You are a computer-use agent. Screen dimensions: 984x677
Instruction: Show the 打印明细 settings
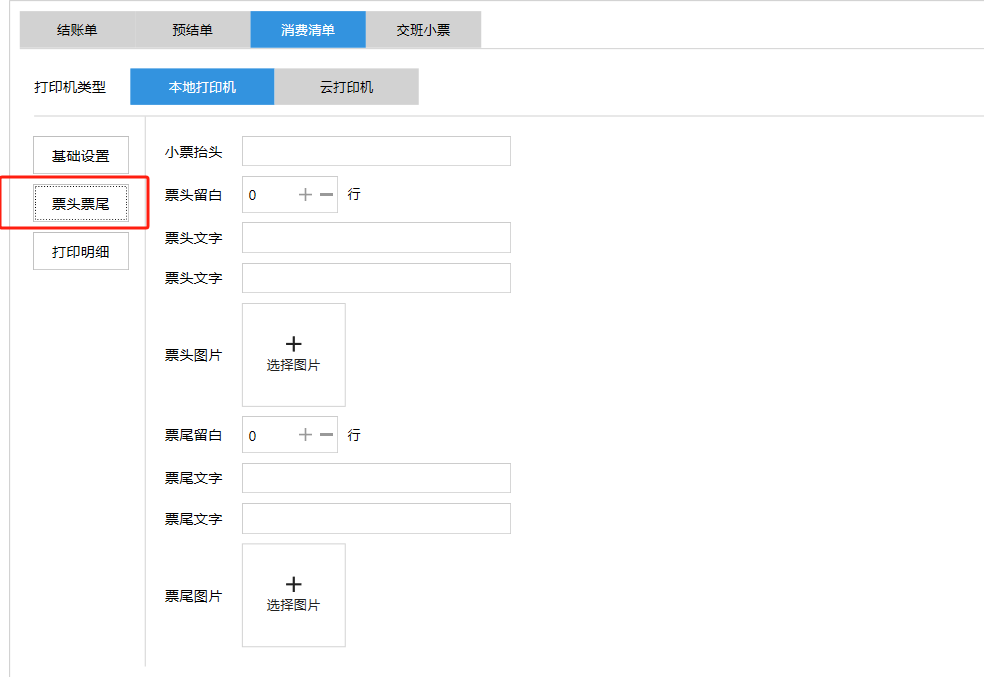(81, 252)
